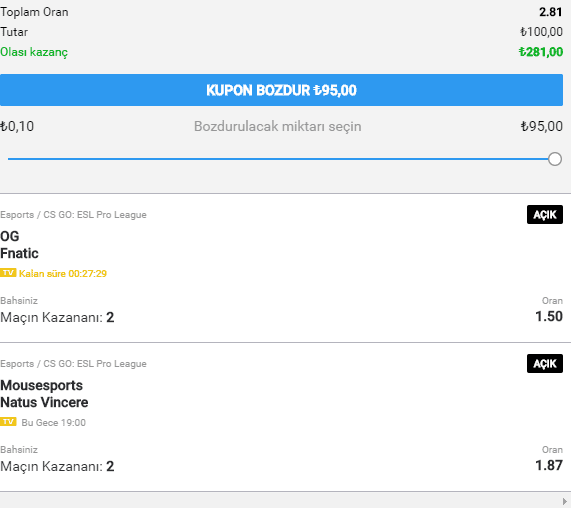Click the scroll right arrow at bottom
This screenshot has height=508, width=571.
tap(564, 501)
